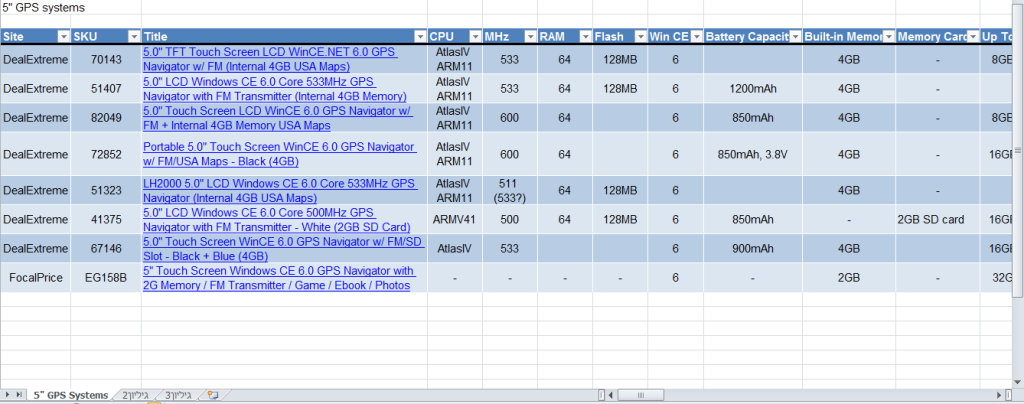Open the LH2000 5.0" LCD GPS link
This screenshot has height=404, width=1024.
click(280, 190)
